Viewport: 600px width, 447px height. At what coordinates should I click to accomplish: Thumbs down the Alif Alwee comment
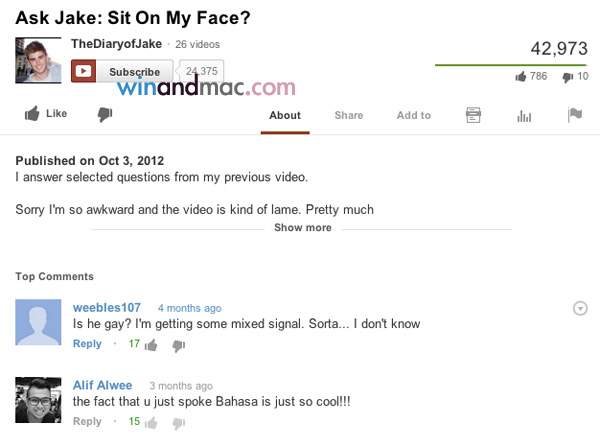pyautogui.click(x=179, y=423)
